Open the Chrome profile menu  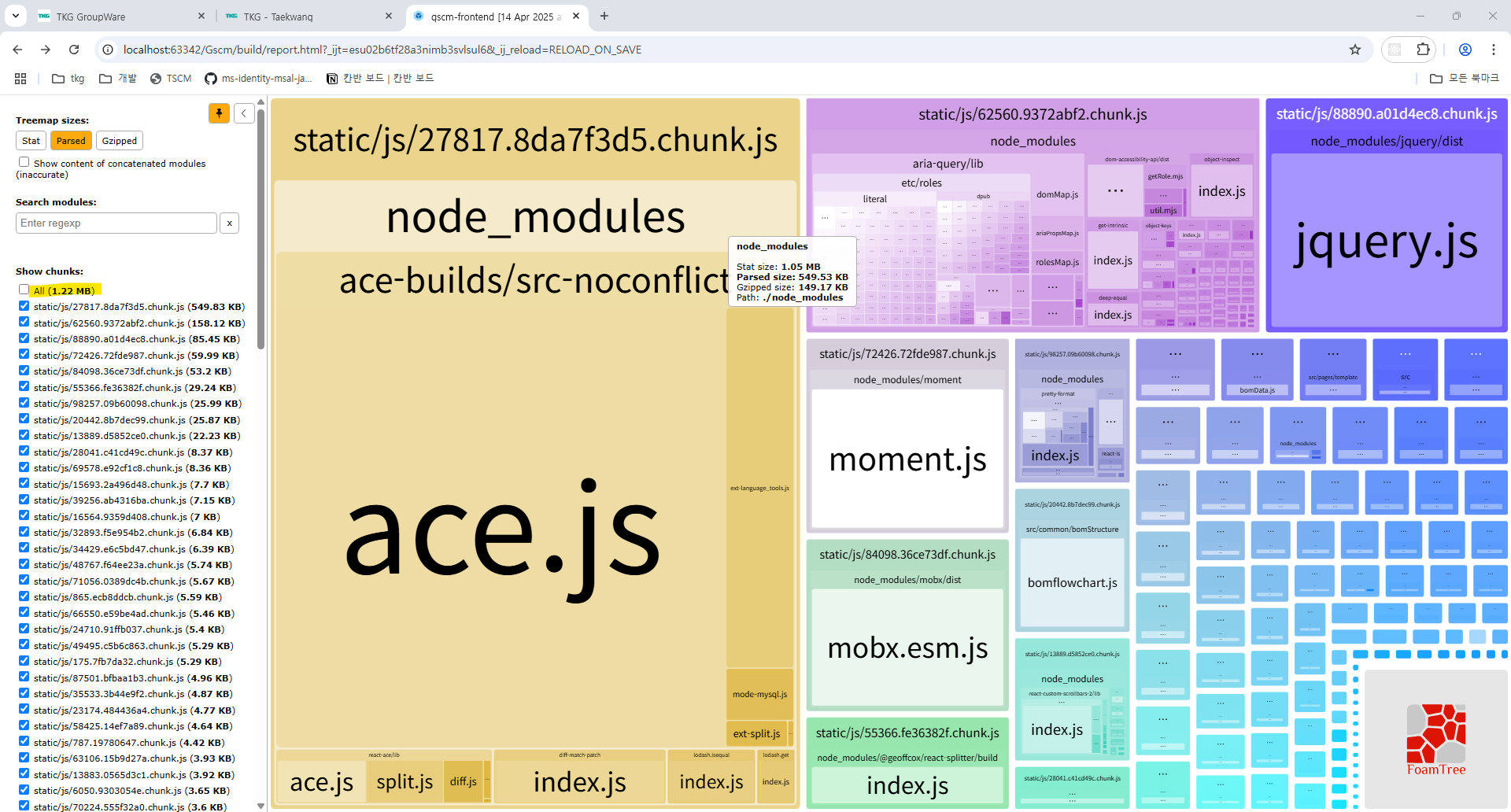click(x=1465, y=50)
